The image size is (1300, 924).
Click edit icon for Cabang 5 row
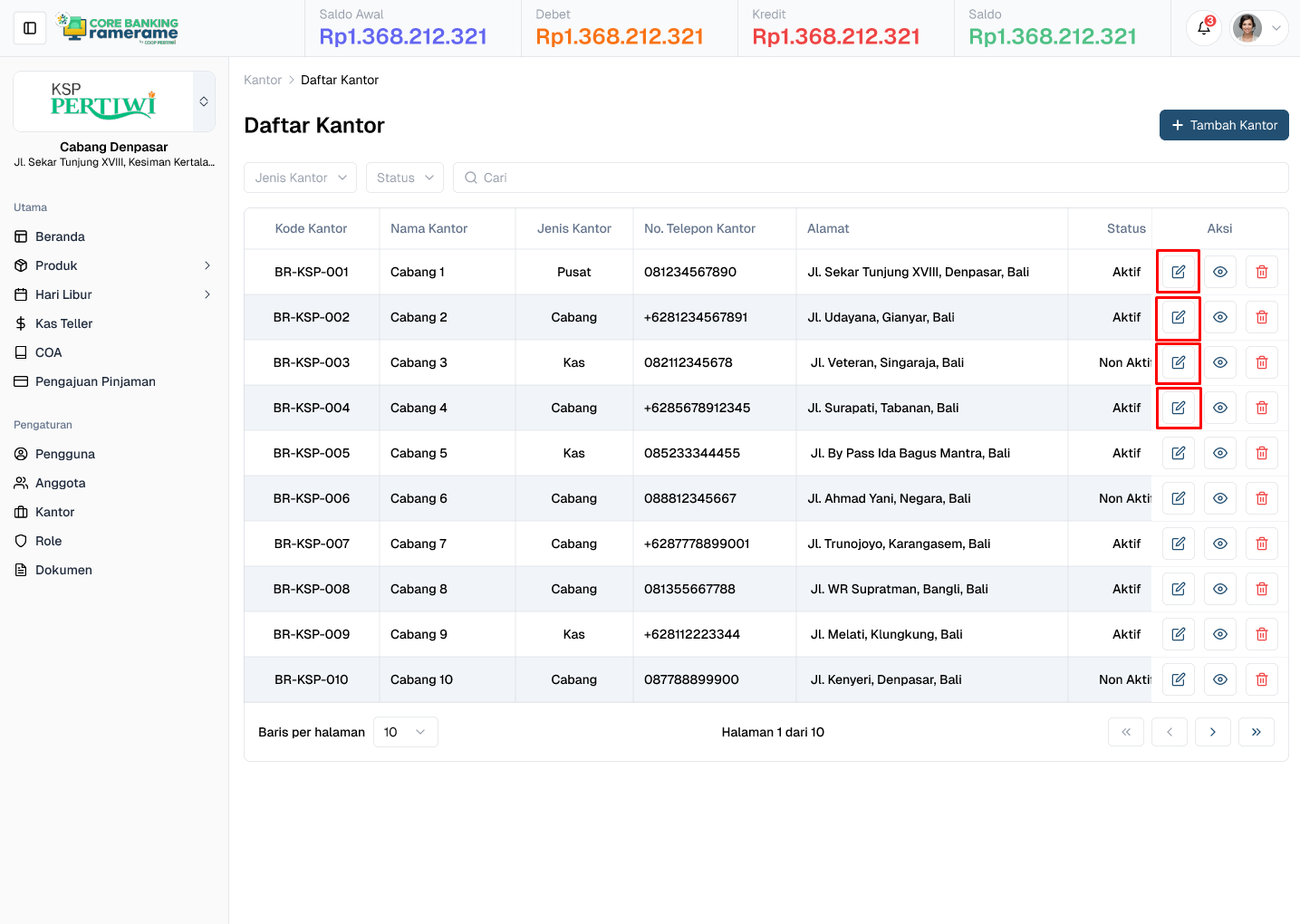click(1178, 453)
